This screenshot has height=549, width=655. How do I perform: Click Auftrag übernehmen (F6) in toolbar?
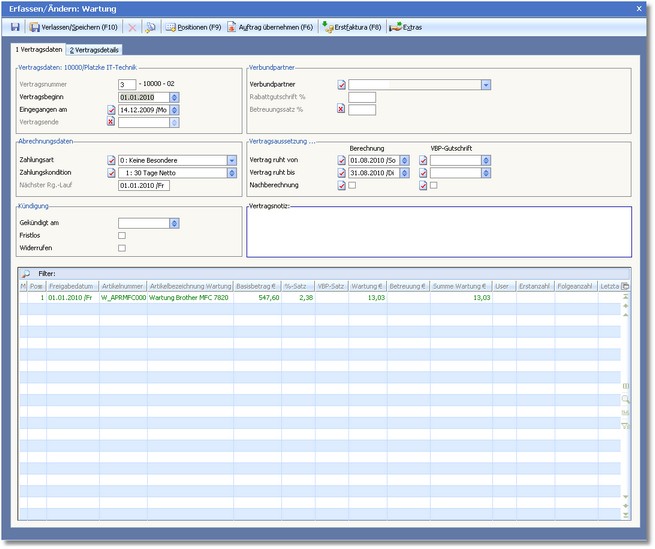tap(270, 27)
